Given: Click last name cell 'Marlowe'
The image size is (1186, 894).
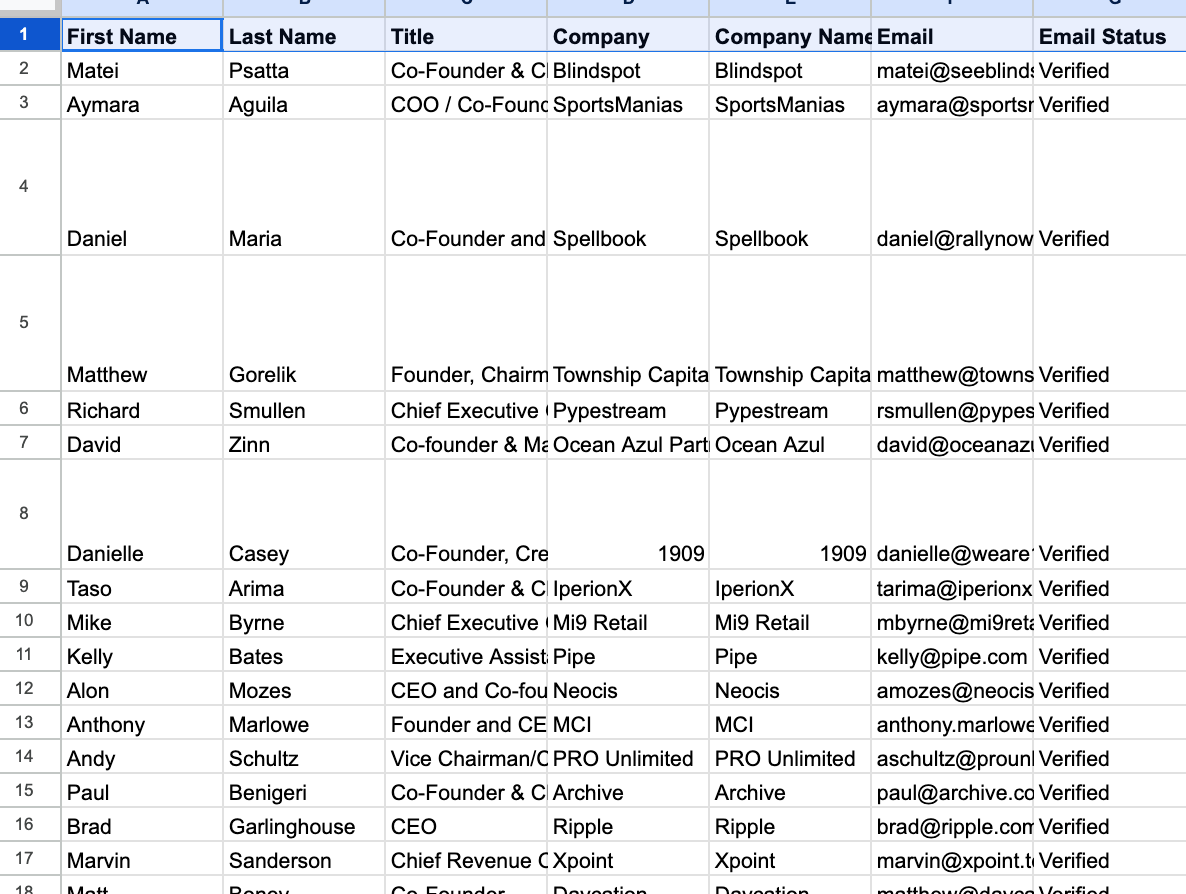Looking at the screenshot, I should (x=304, y=723).
